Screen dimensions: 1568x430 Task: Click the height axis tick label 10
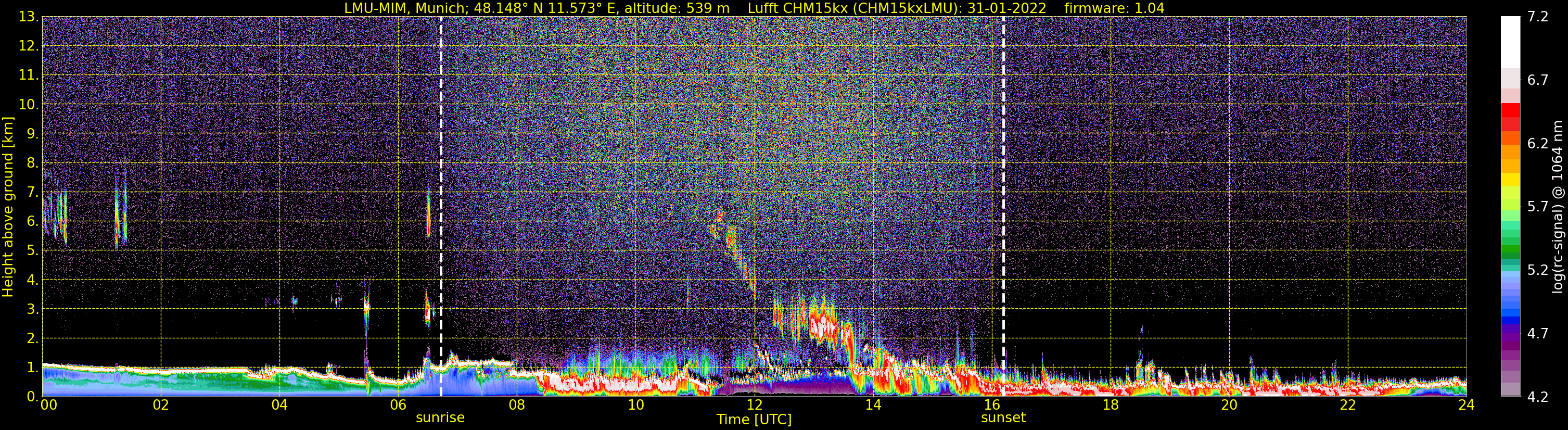pos(28,104)
